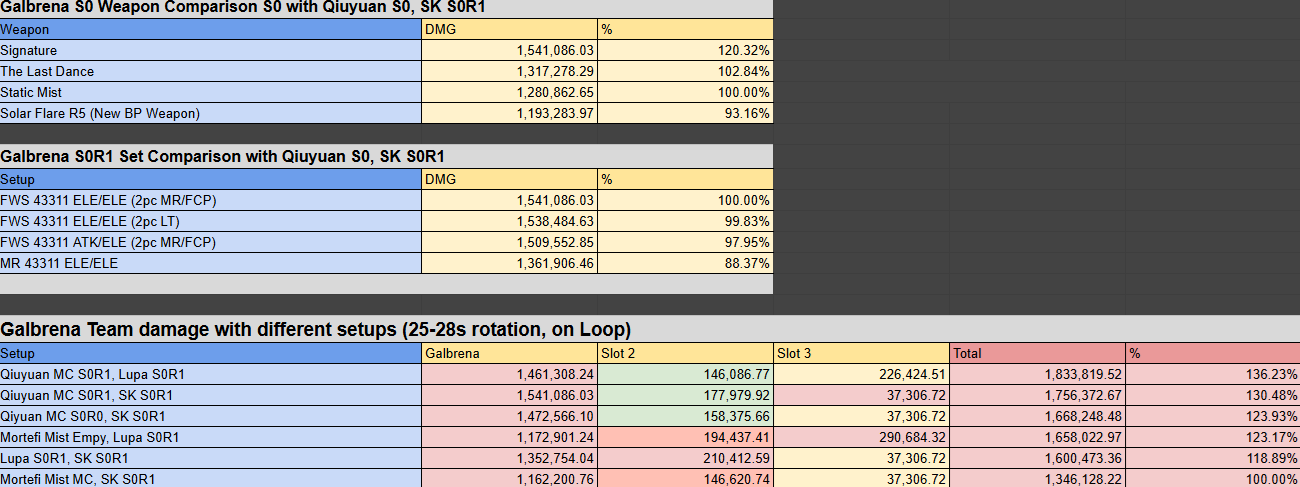The image size is (1300, 487).
Task: Click The Last Dance weapon row label
Action: [x=210, y=71]
